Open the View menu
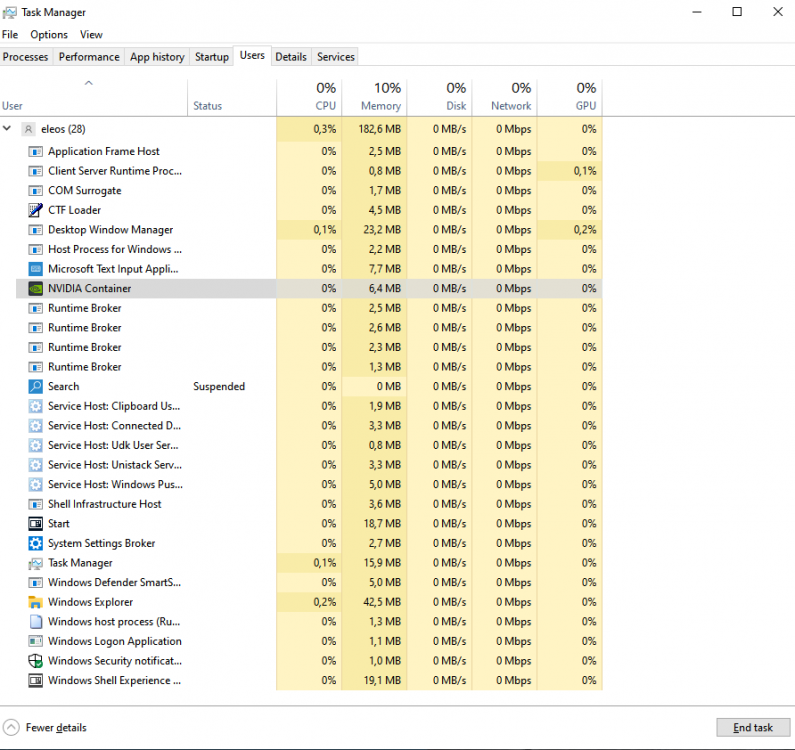This screenshot has width=795, height=750. coord(91,34)
